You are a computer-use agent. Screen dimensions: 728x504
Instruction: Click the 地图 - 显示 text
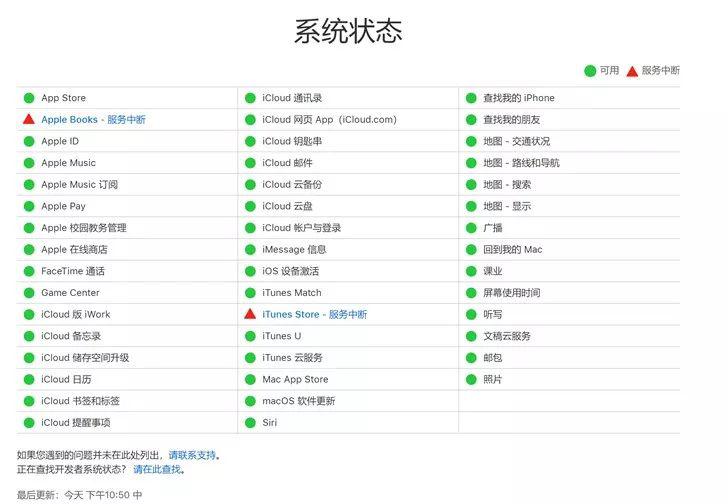507,206
